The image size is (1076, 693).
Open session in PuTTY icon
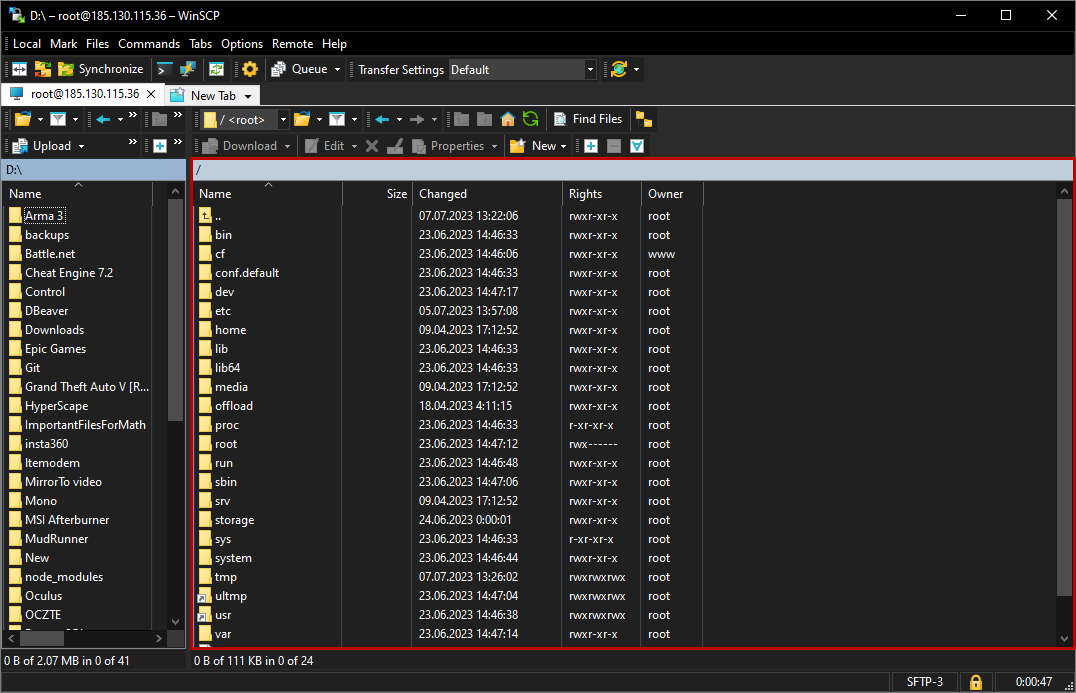(x=188, y=70)
